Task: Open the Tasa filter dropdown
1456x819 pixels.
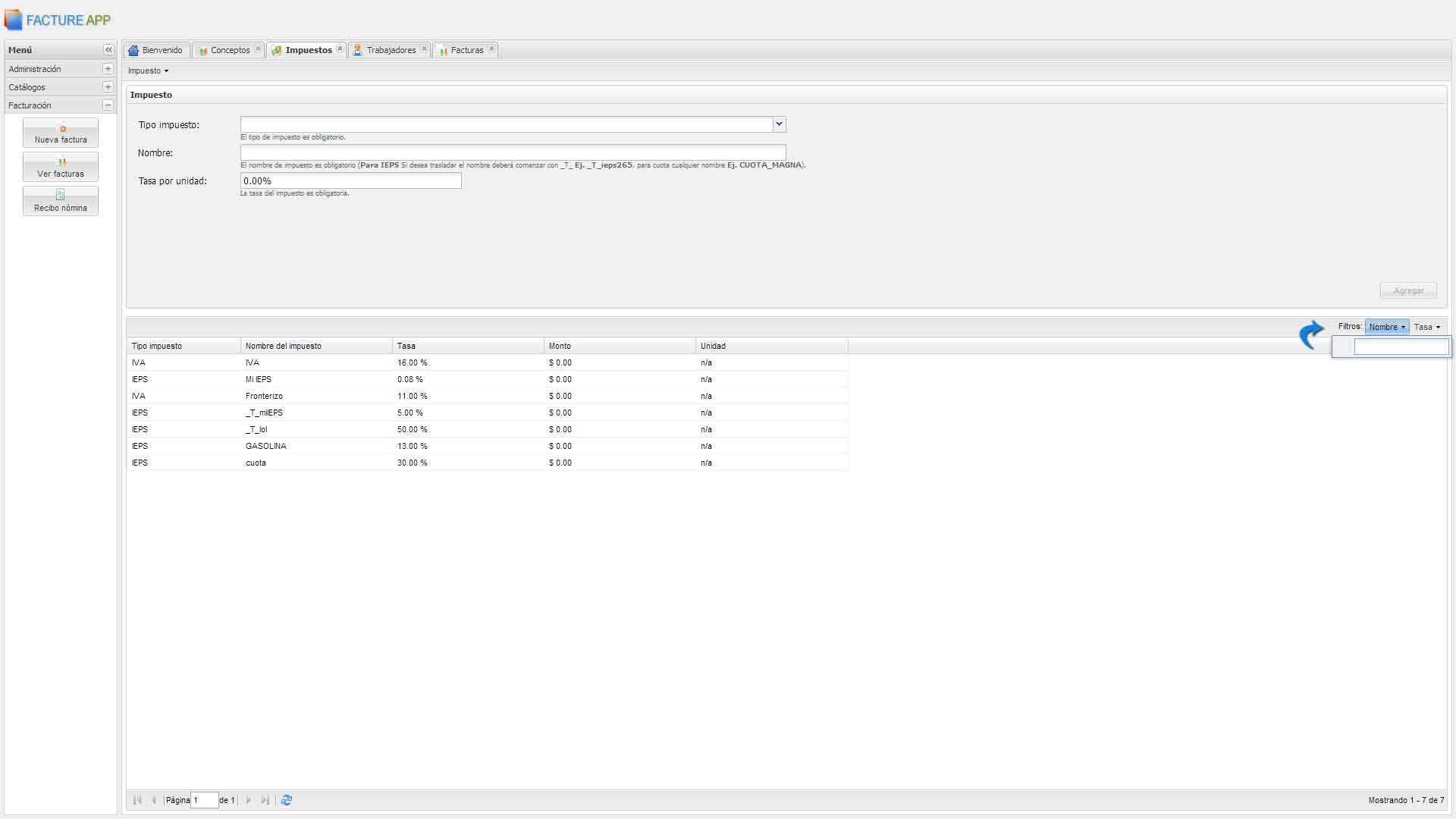Action: 1426,328
